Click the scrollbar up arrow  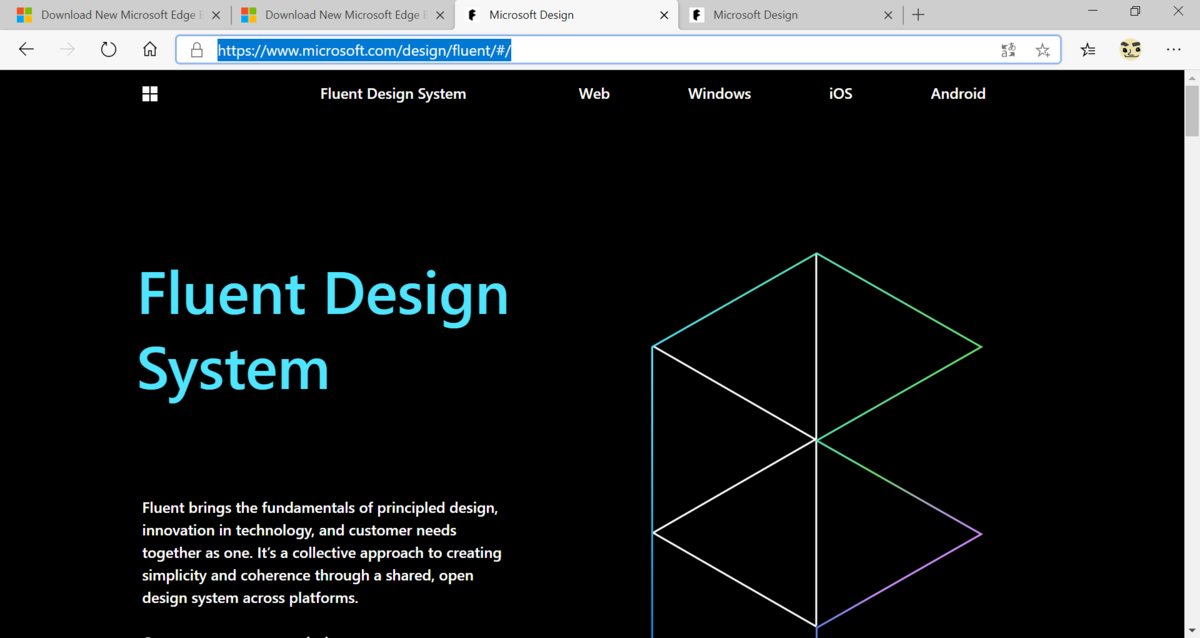pyautogui.click(x=1192, y=77)
